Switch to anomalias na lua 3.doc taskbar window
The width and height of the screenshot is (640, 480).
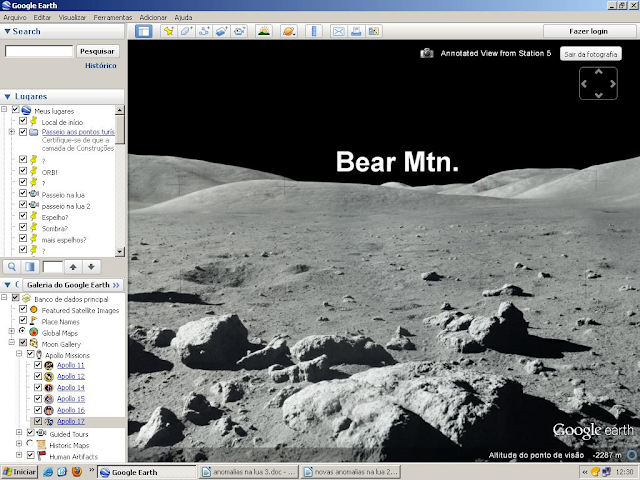pos(248,472)
